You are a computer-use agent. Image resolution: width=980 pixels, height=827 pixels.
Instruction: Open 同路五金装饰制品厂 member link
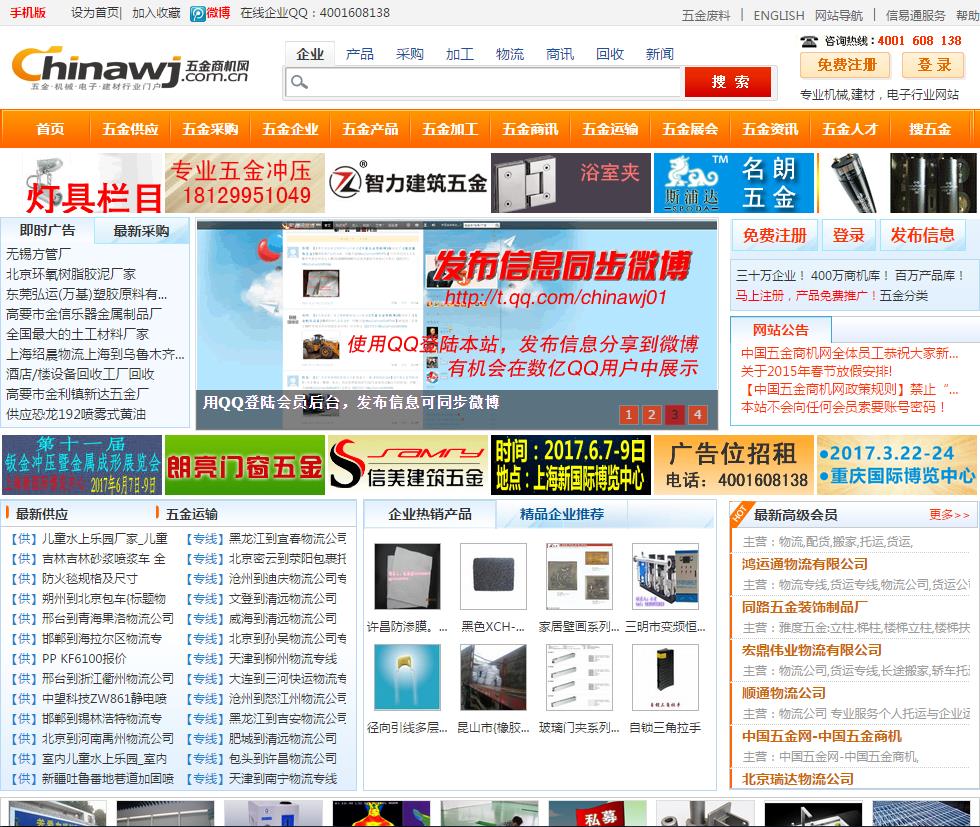coord(804,607)
